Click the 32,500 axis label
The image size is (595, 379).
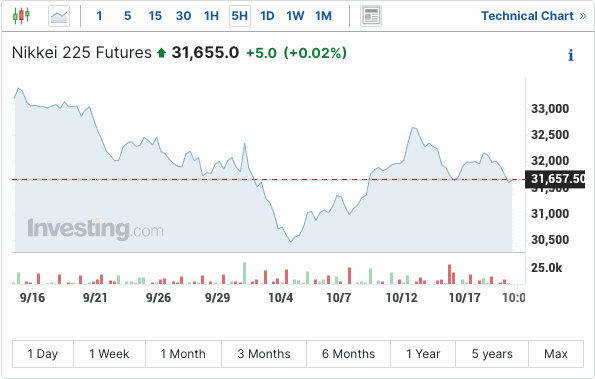(550, 135)
